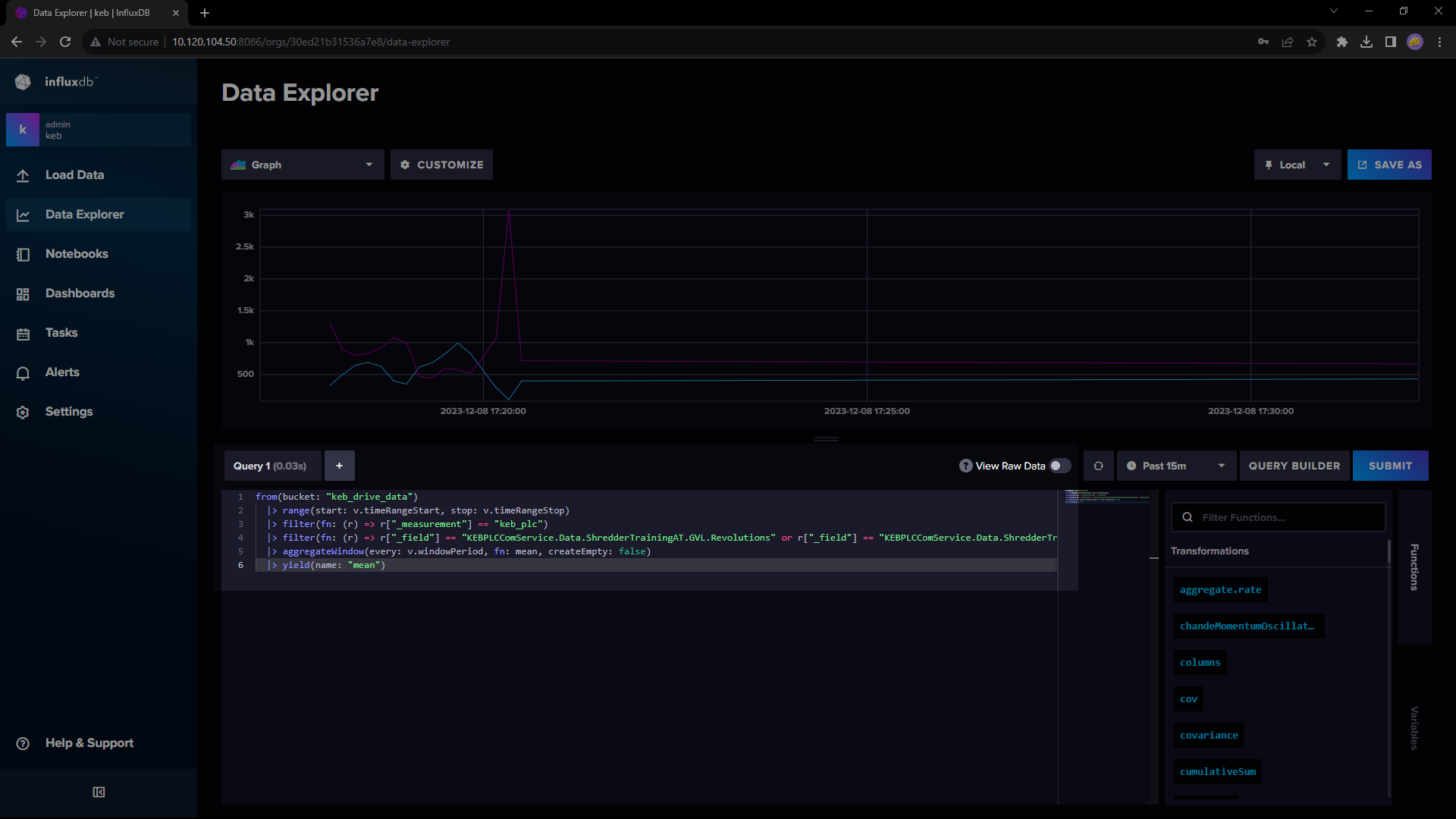Click the Alerts bell icon
1456x819 pixels.
[x=23, y=372]
